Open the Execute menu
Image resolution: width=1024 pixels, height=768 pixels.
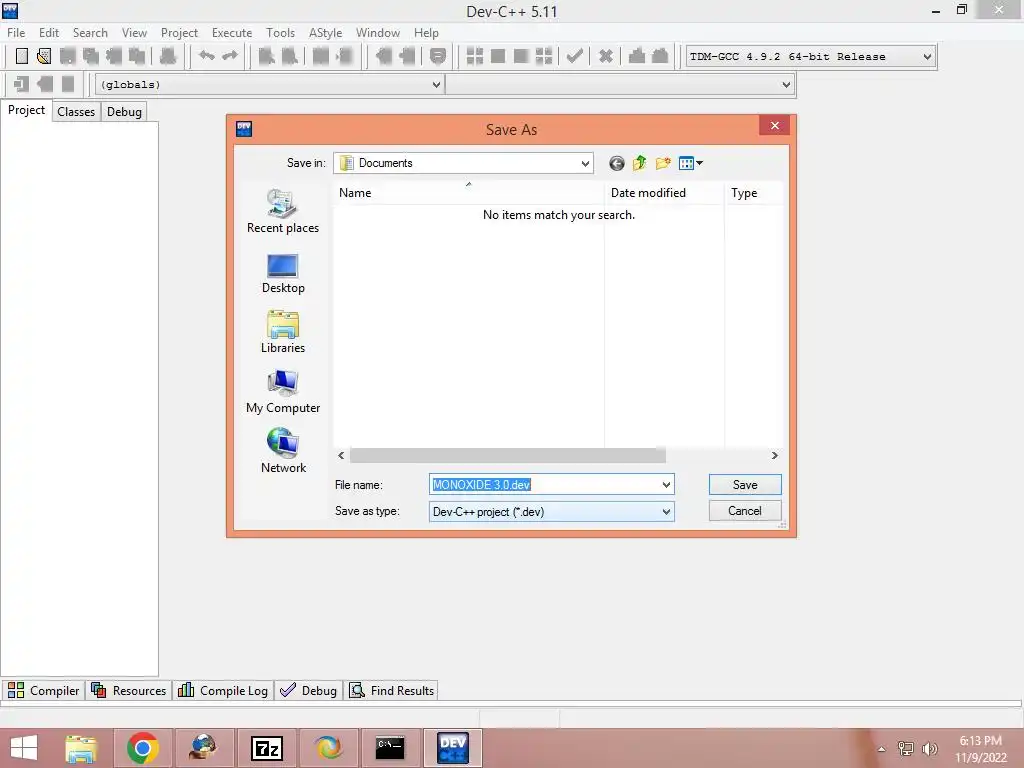click(232, 33)
